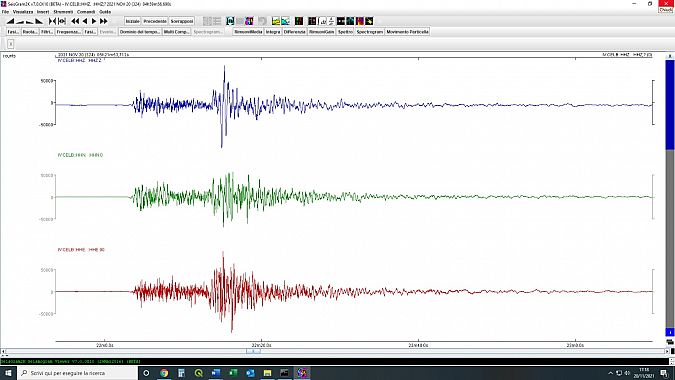Click the yellow star particle icon
The width and height of the screenshot is (675, 380).
[x=369, y=21]
